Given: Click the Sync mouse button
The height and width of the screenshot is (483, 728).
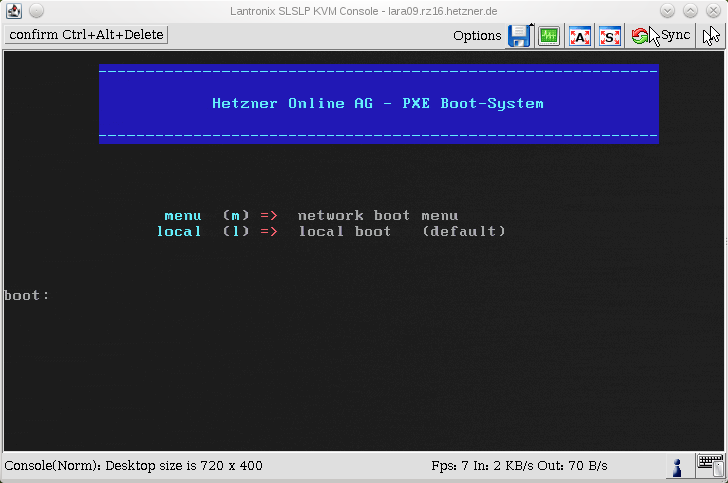Looking at the screenshot, I should pyautogui.click(x=661, y=36).
